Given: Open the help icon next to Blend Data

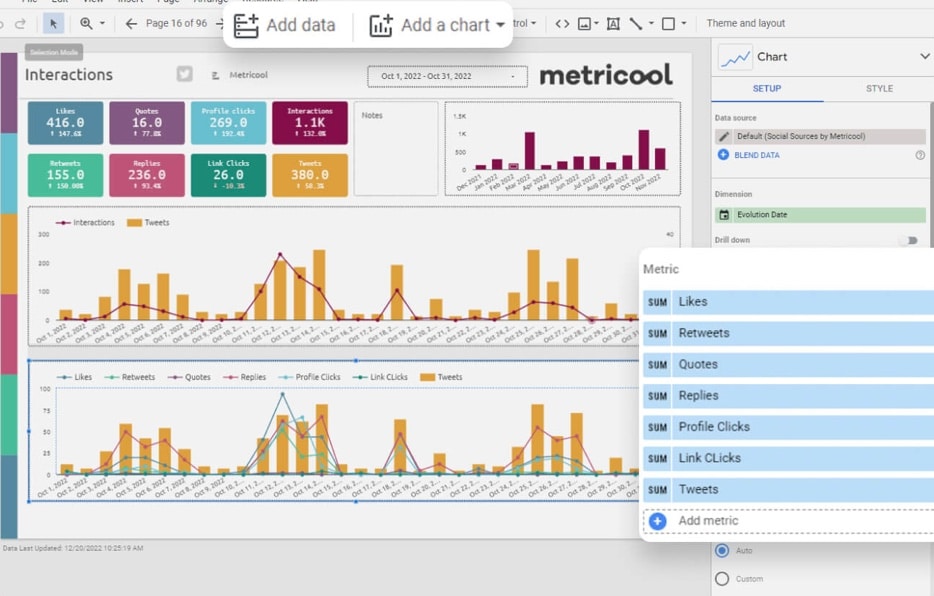Looking at the screenshot, I should point(920,155).
